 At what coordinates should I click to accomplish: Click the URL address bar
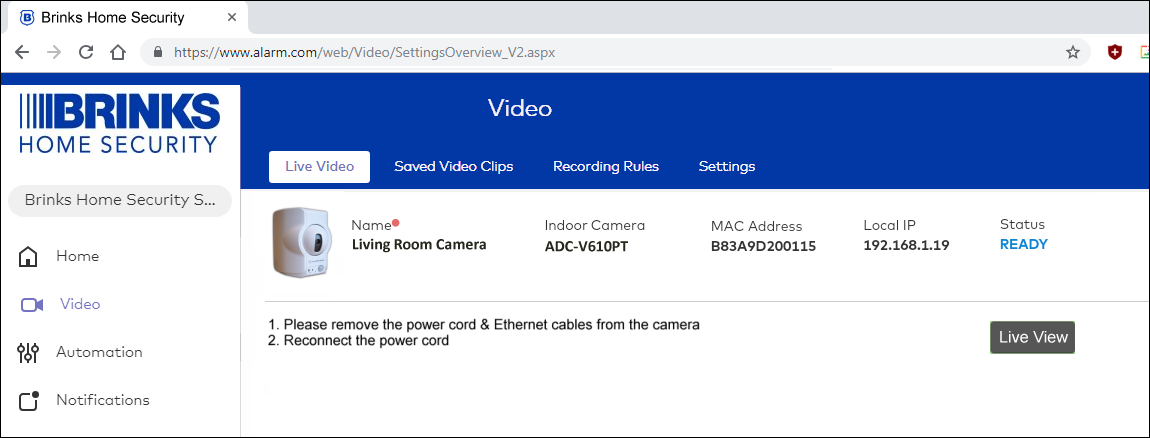click(x=615, y=52)
